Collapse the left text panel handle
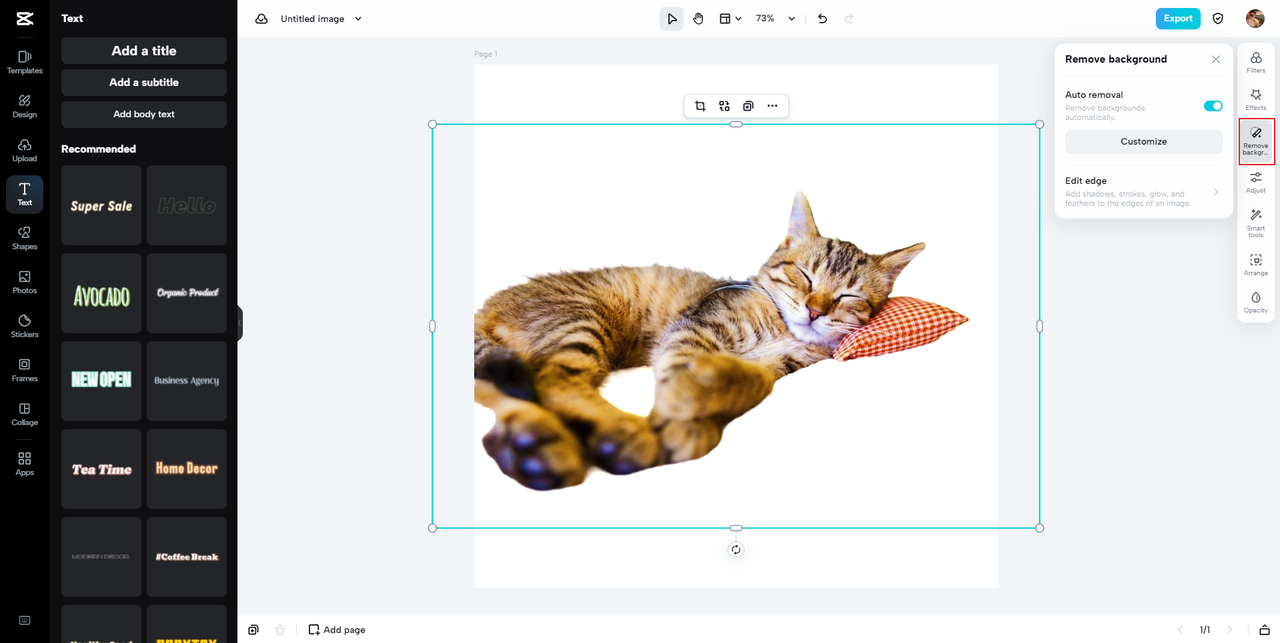Image resolution: width=1280 pixels, height=643 pixels. [x=240, y=322]
